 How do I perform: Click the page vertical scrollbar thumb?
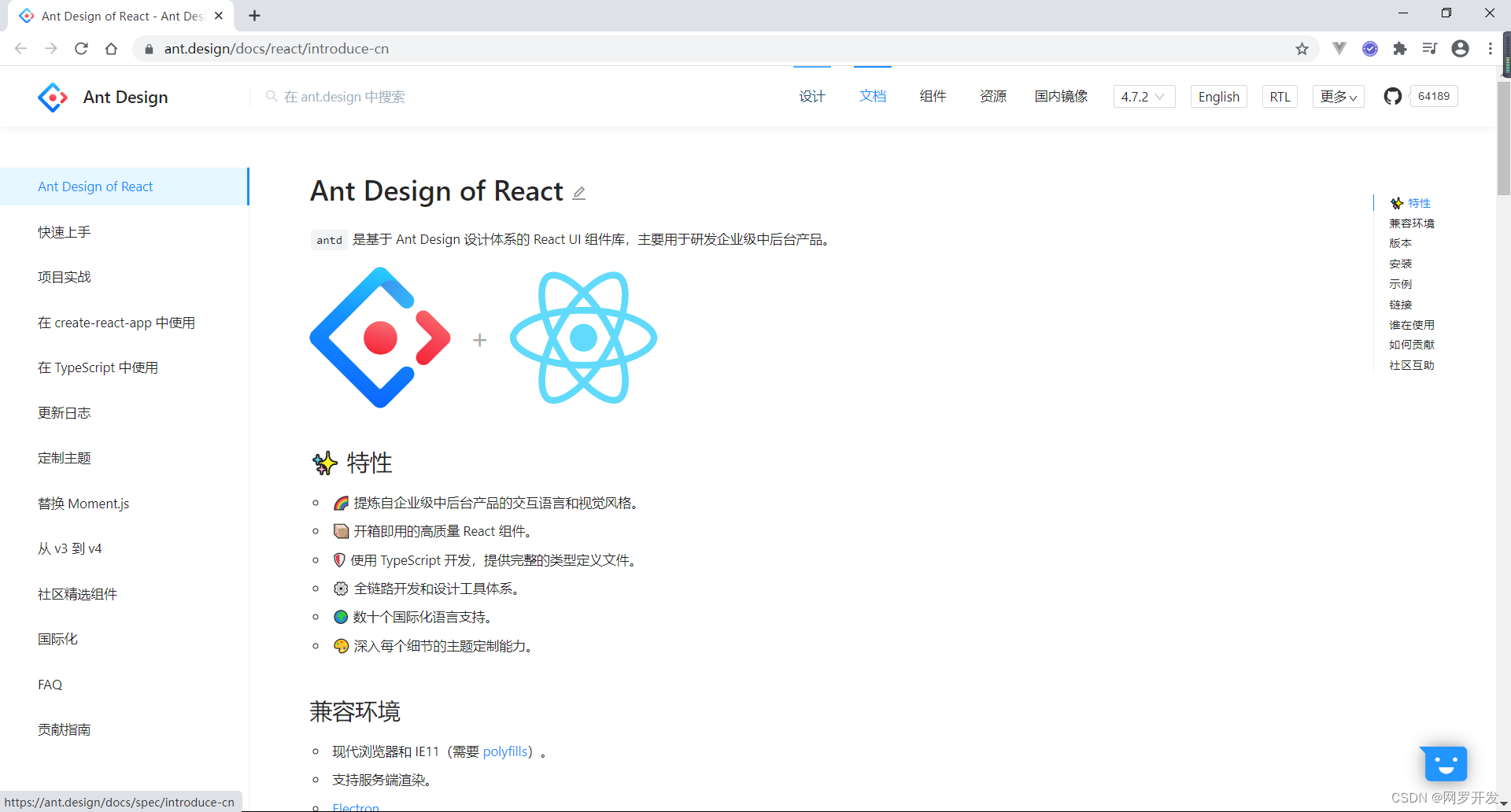pos(1504,137)
